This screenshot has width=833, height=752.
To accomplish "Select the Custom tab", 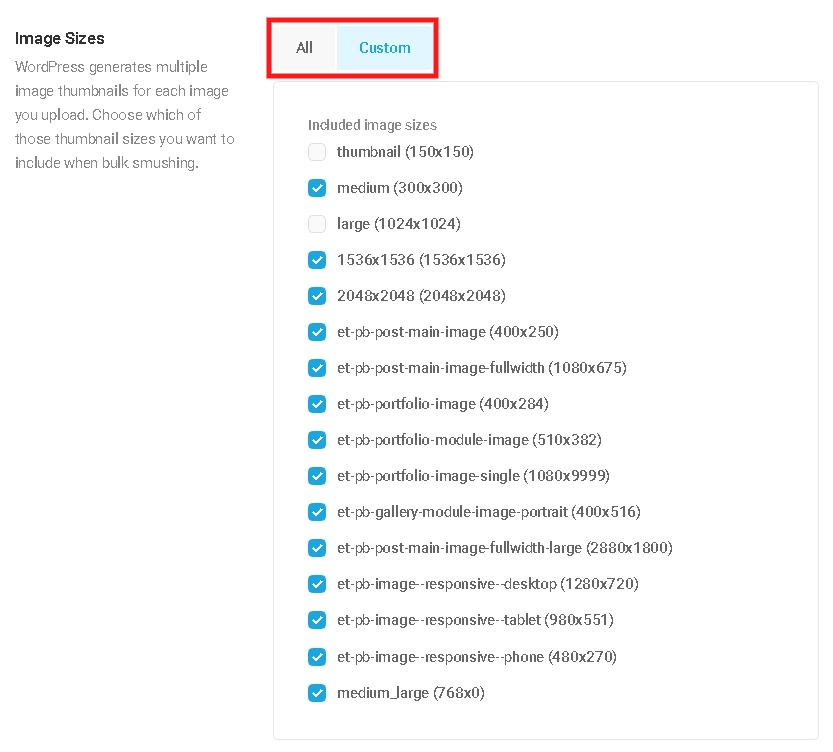I will 385,48.
